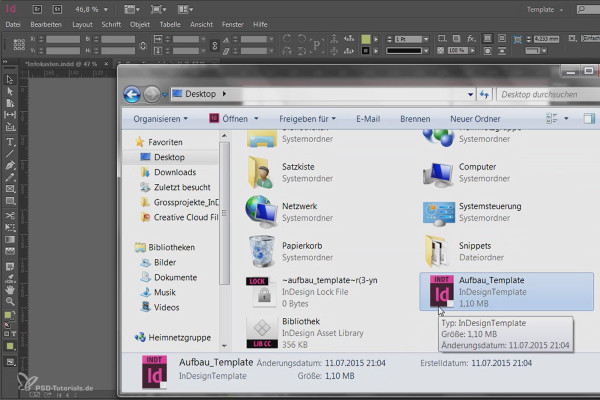This screenshot has width=600, height=400.
Task: Toggle the Explorer preview pane icon
Action: [589, 119]
